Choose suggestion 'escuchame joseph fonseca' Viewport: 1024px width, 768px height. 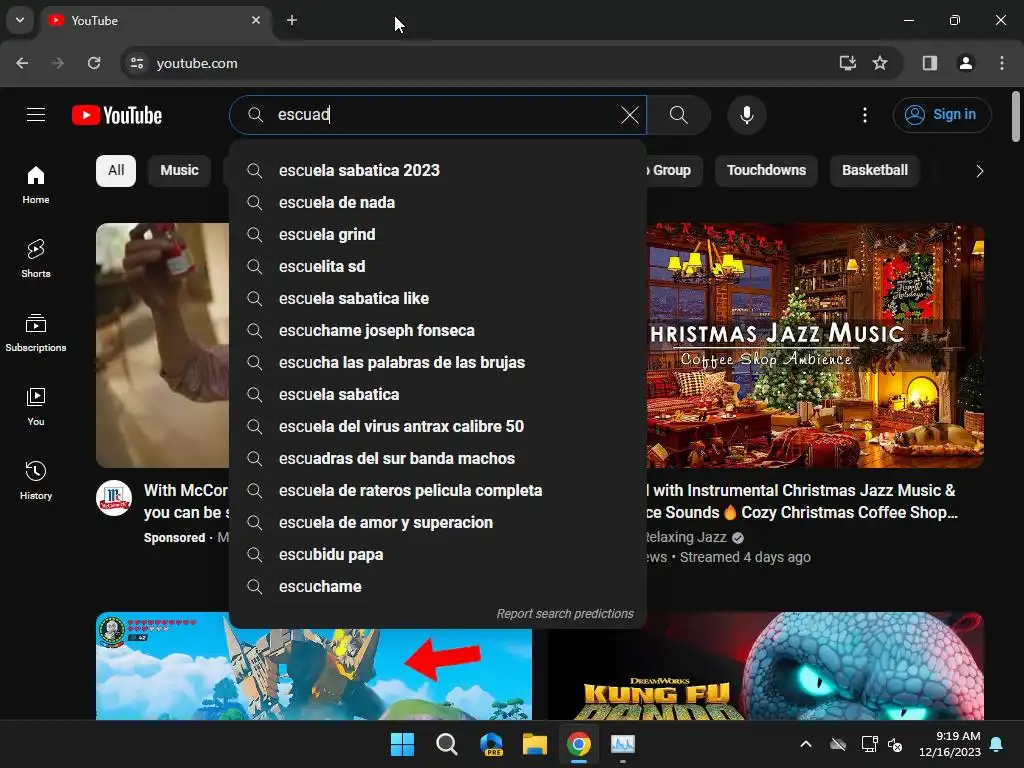point(438,330)
